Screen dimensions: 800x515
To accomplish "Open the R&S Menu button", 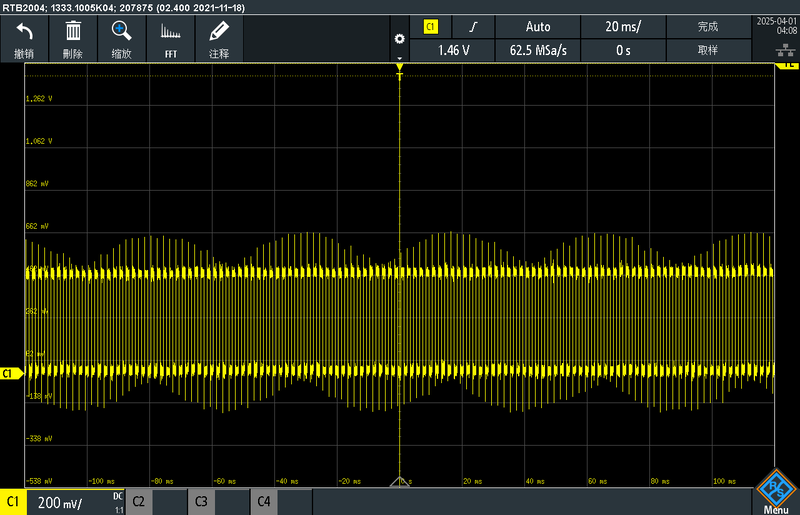I will 776,492.
